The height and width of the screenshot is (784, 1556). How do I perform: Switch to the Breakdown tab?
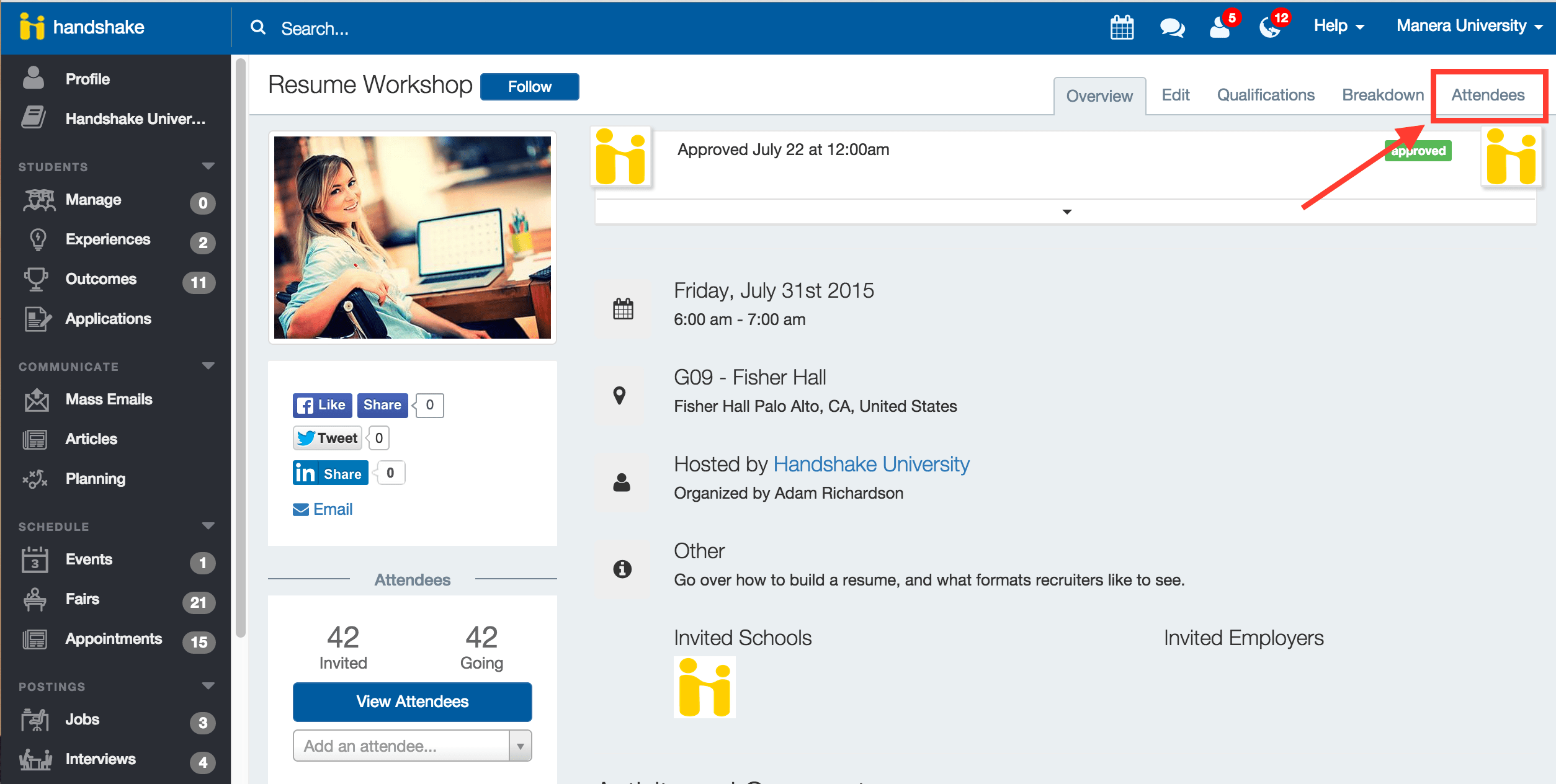(1383, 95)
